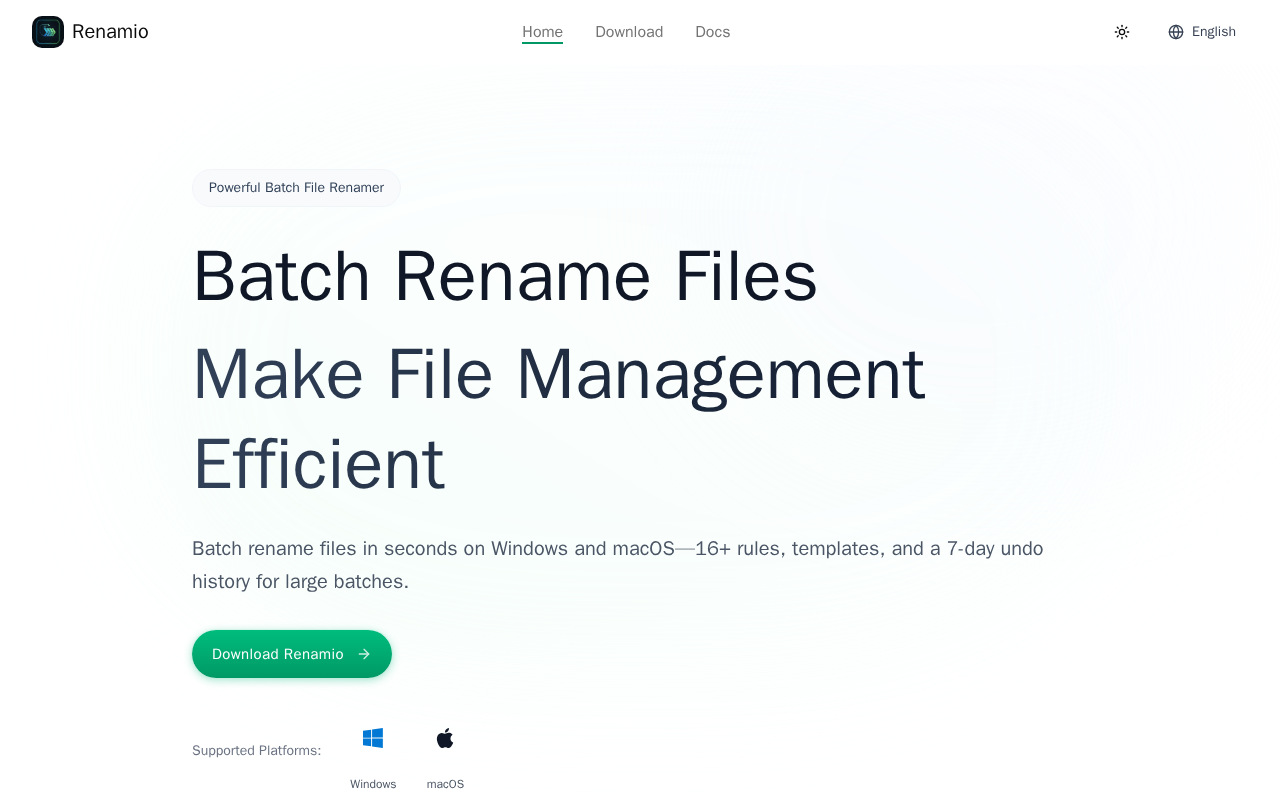Click the Batch Rename Files heading

click(505, 276)
